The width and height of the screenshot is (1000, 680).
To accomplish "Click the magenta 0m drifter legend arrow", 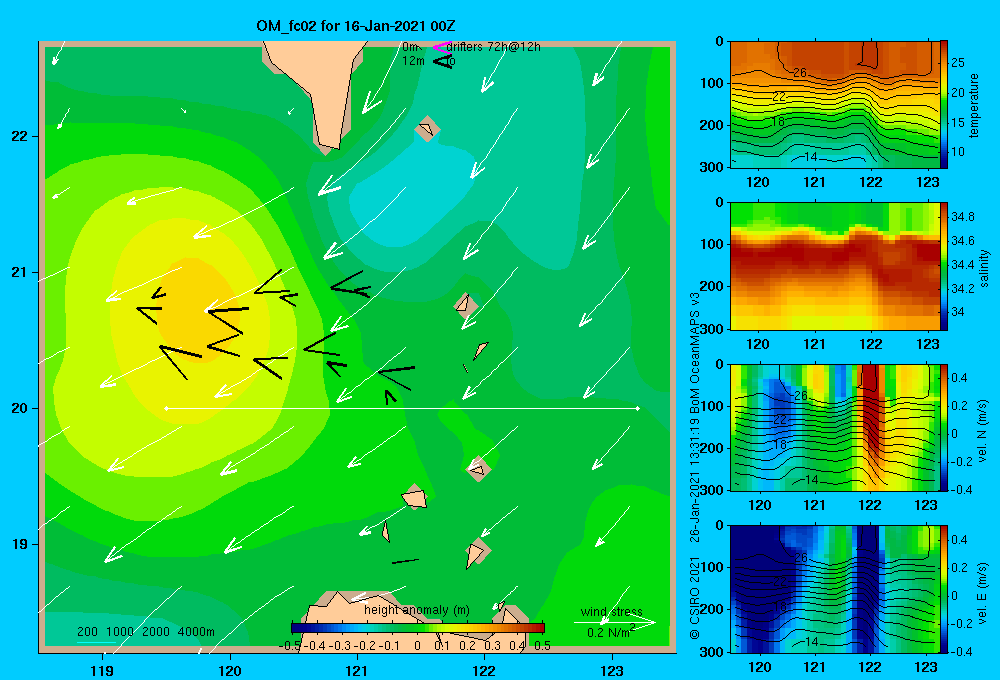I will 442,47.
